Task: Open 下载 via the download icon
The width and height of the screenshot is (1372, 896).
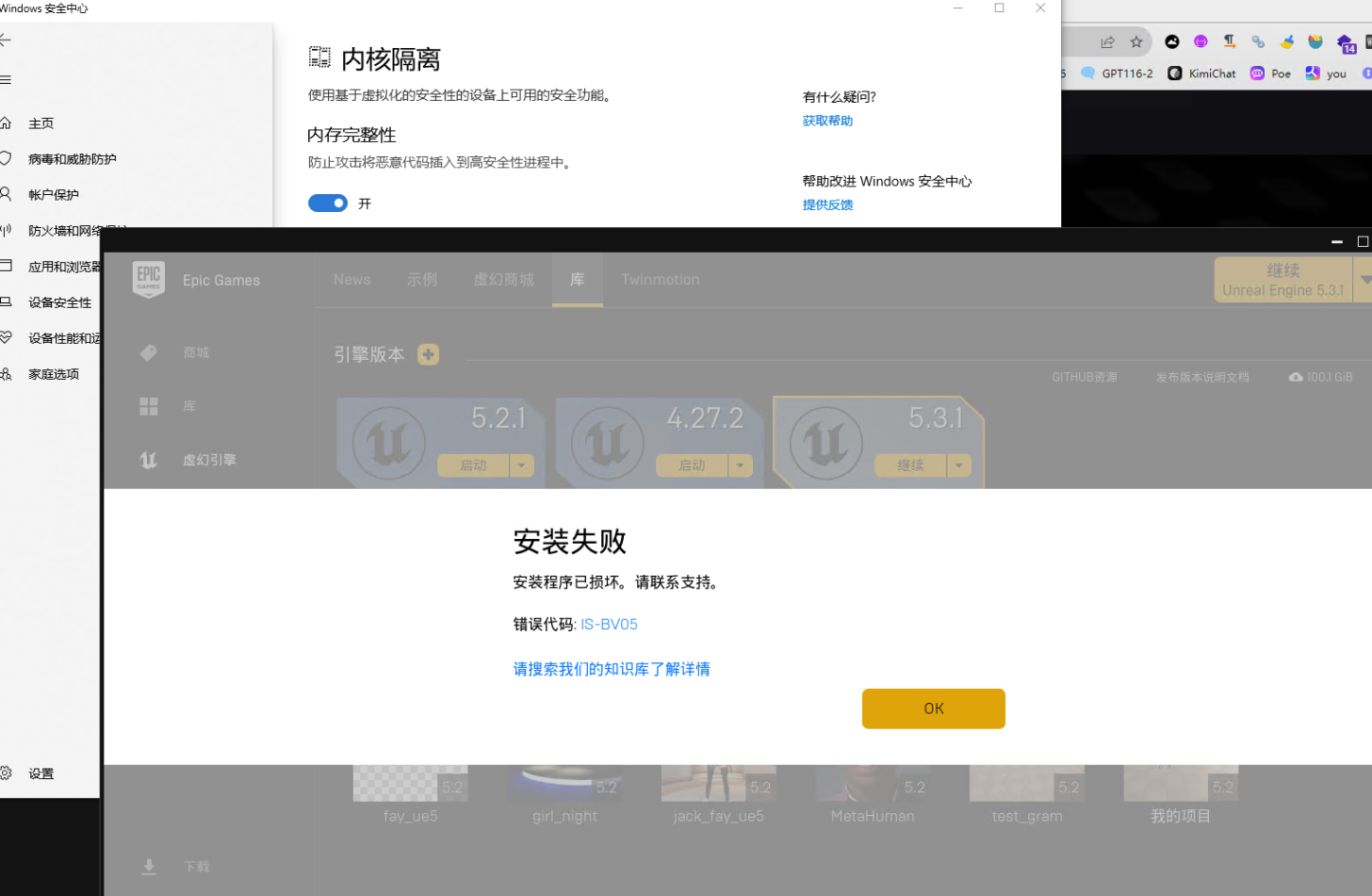Action: (149, 866)
